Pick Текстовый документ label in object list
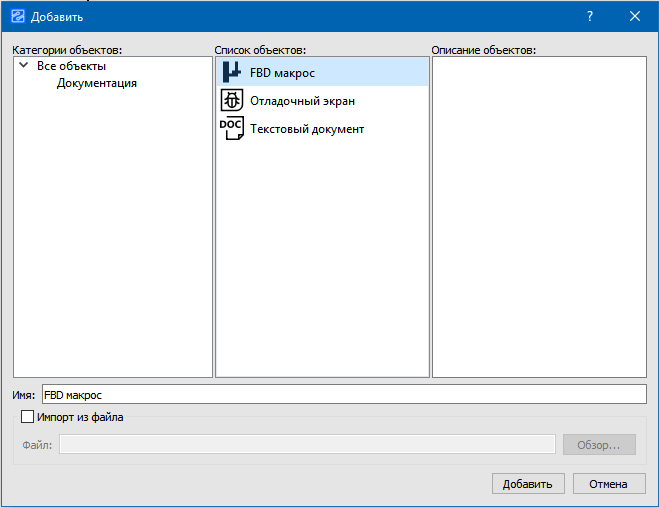Screen dimensions: 659x508 tap(306, 129)
